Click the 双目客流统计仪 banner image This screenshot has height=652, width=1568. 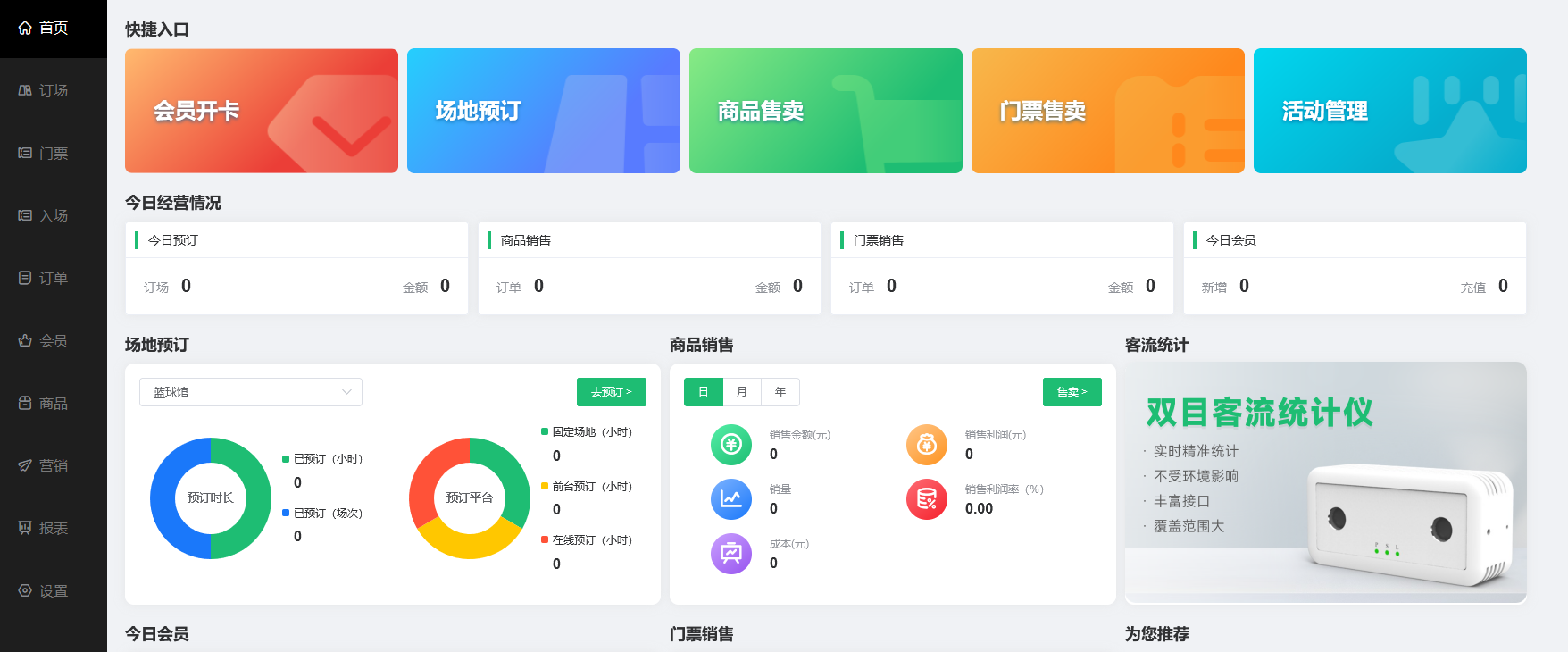(1325, 482)
